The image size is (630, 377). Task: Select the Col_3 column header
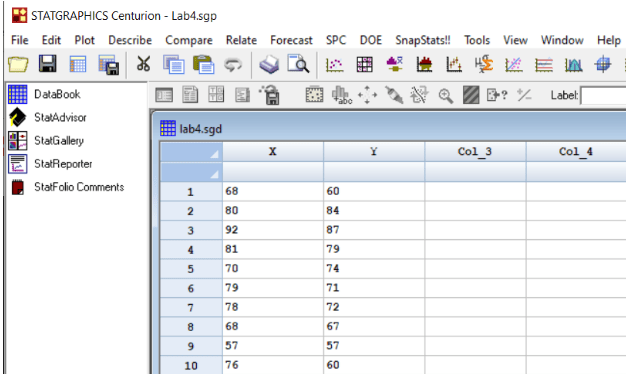coord(475,152)
